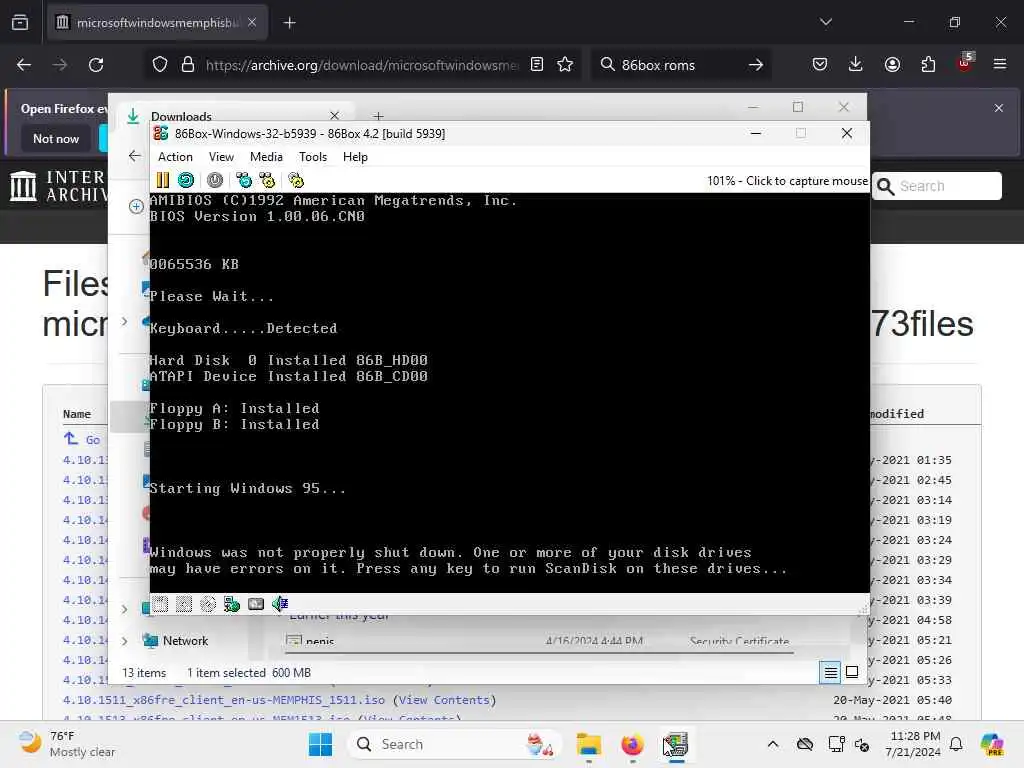
Task: Select the microsoftwindowsmemphis Firefox tab
Action: coord(157,23)
